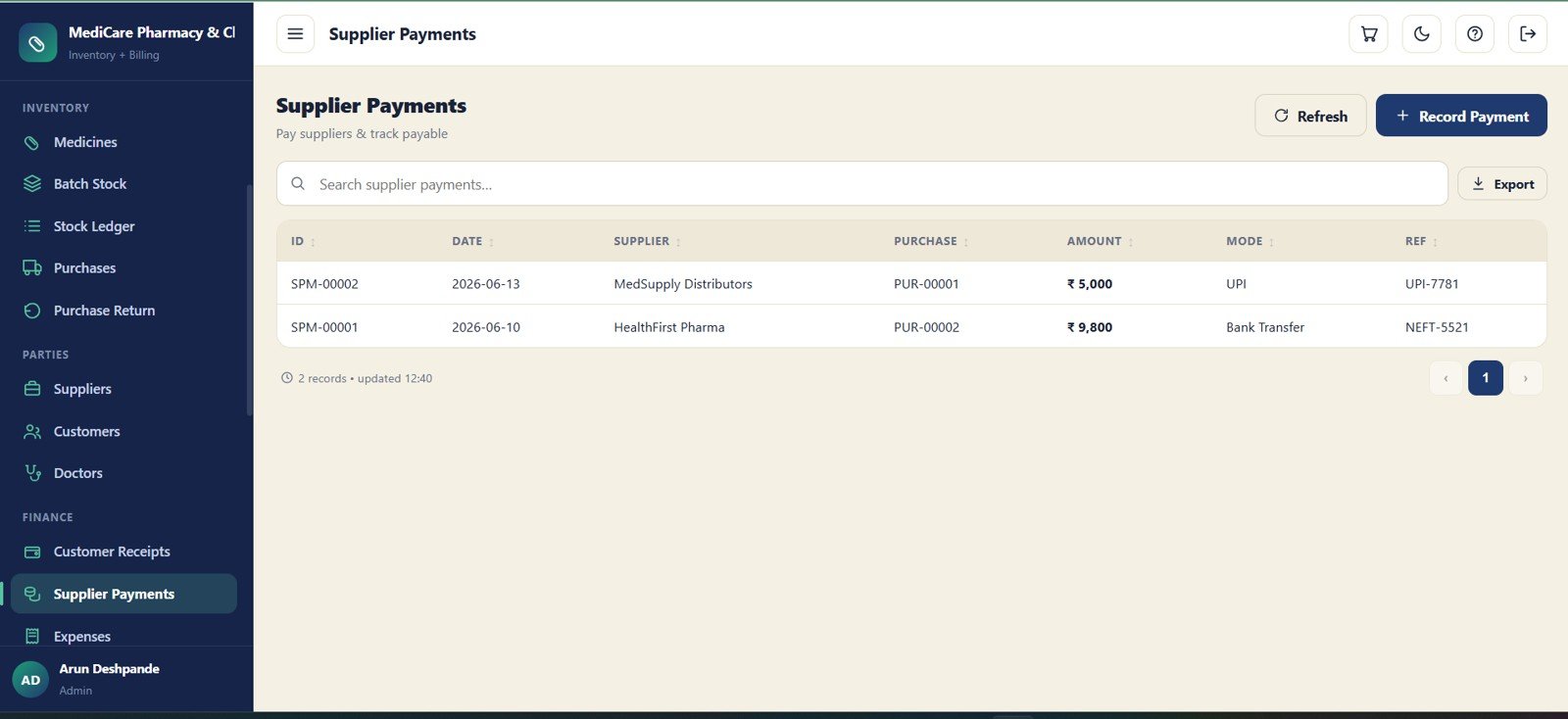This screenshot has height=719, width=1568.
Task: Click purchase PUR-00001 cell
Action: pyautogui.click(x=926, y=284)
